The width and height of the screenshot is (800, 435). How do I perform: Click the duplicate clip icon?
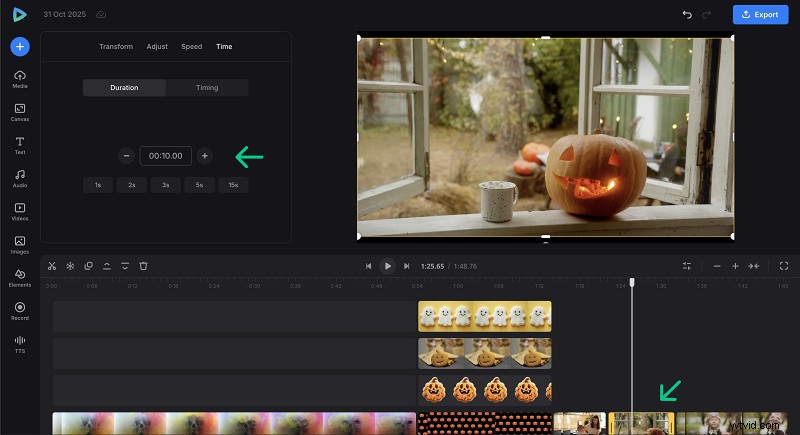pyautogui.click(x=89, y=266)
